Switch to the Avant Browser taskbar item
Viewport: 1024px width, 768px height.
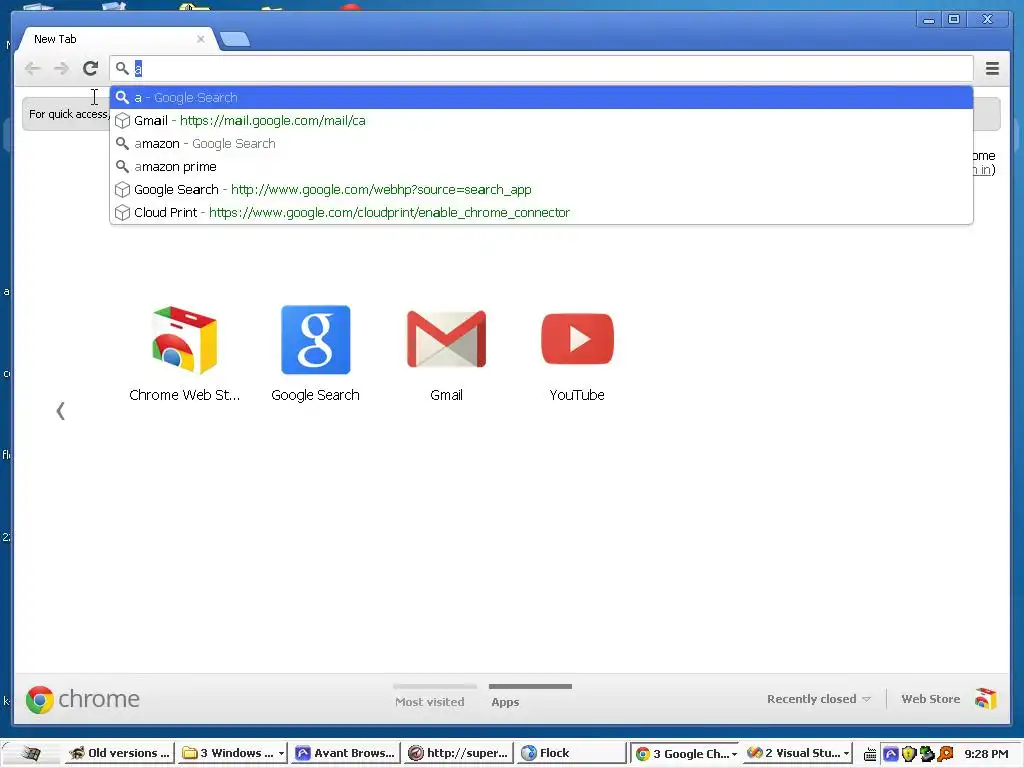coord(345,753)
